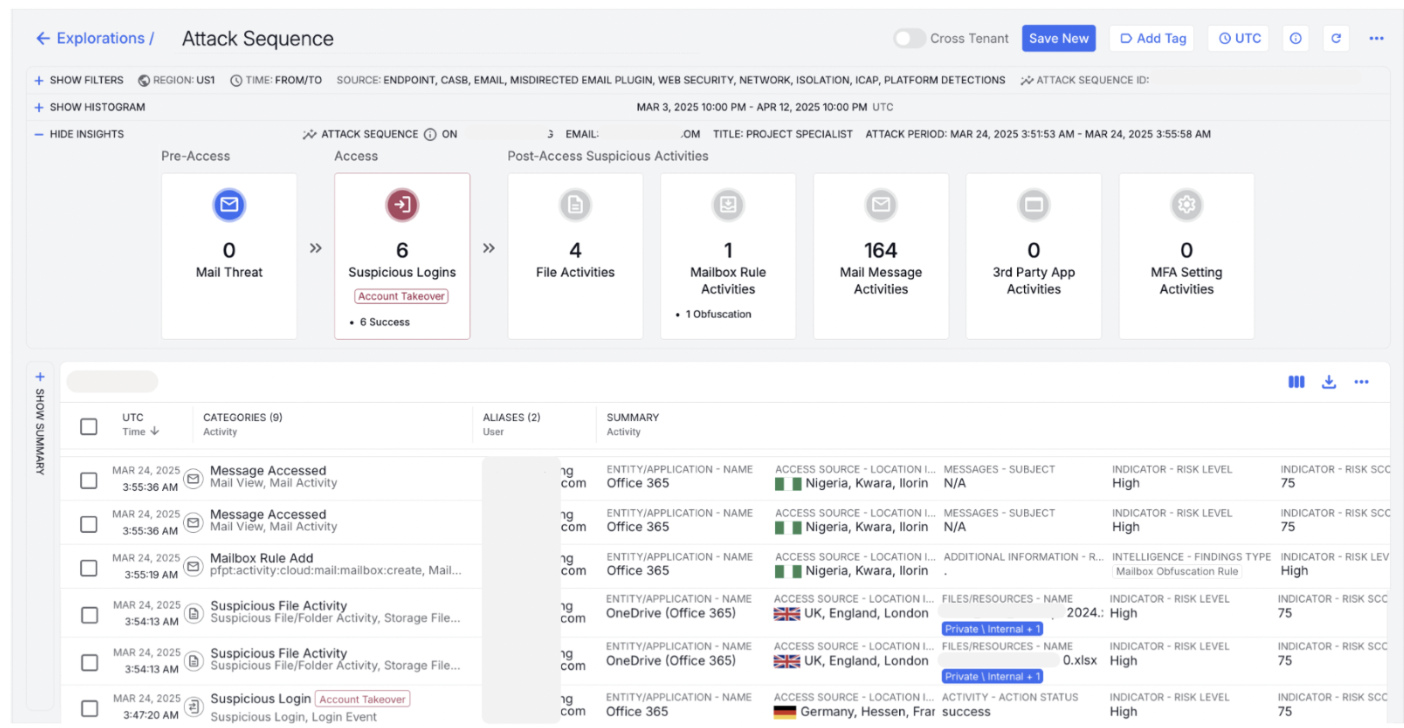Open the table's overflow menu with three dots
The image size is (1404, 728).
click(x=1361, y=381)
